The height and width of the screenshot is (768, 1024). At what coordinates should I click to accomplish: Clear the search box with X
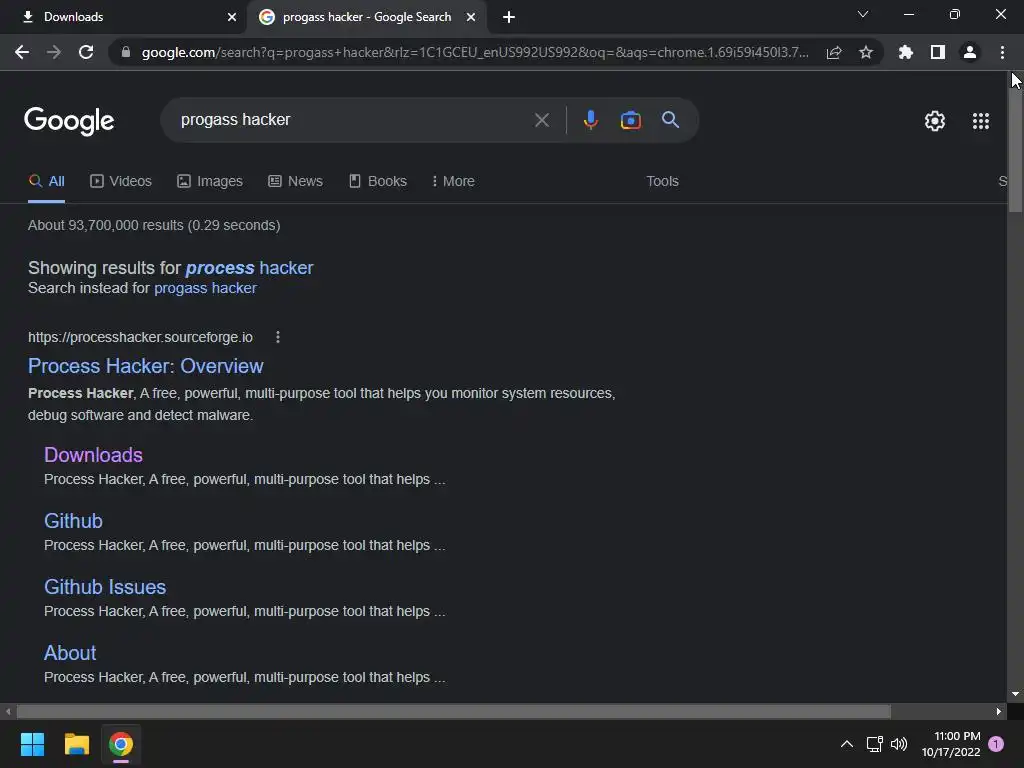(541, 120)
